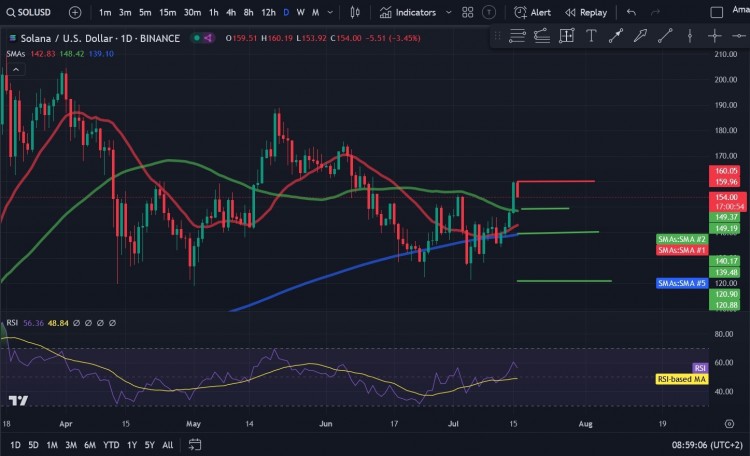Click the SMAs:SMA #5 blue price label
Image resolution: width=750 pixels, height=456 pixels.
682,283
